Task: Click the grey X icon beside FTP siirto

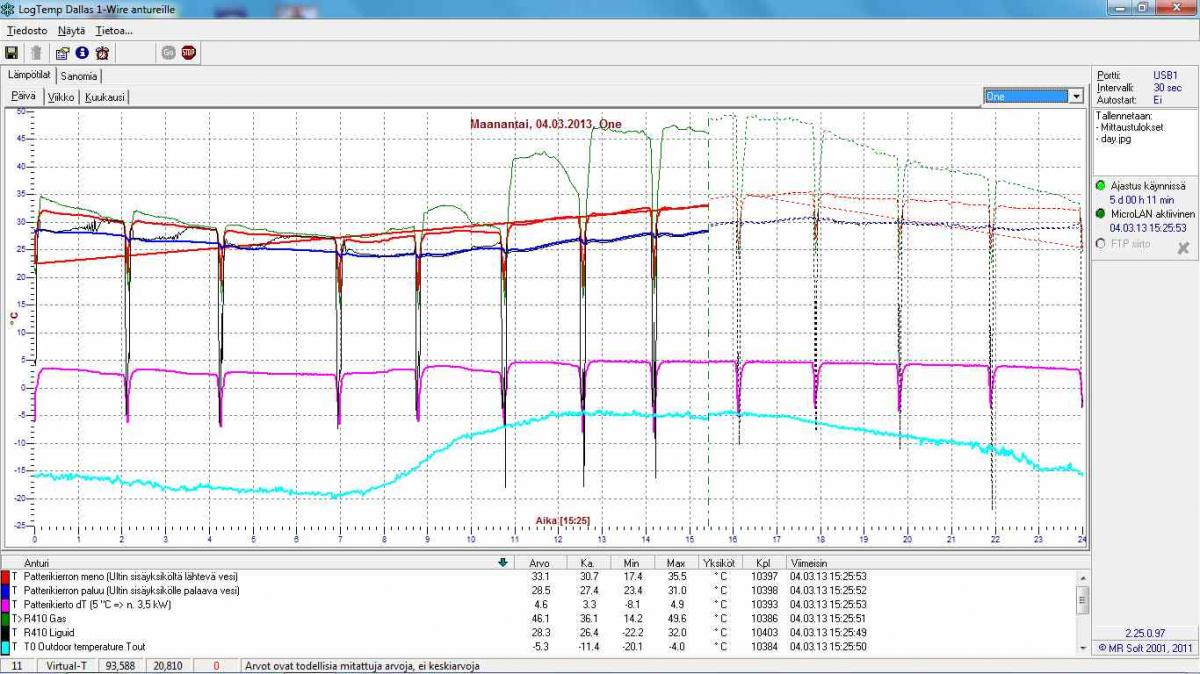Action: (x=1183, y=247)
